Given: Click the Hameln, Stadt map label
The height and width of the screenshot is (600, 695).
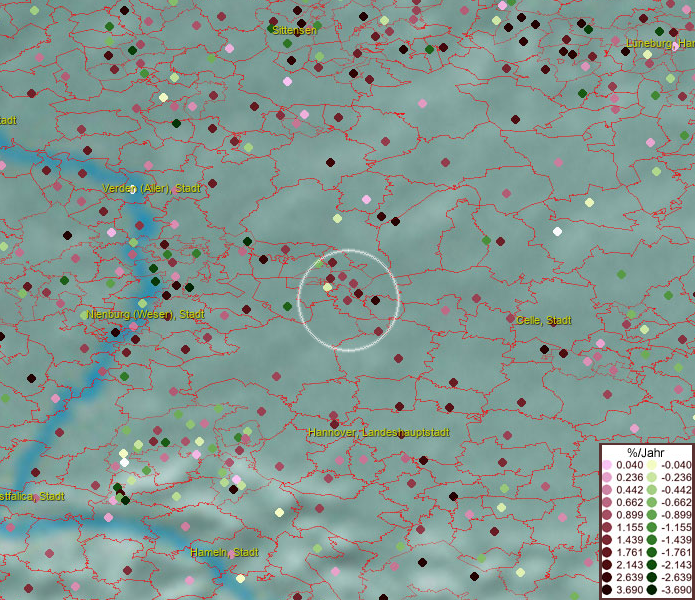Looking at the screenshot, I should [x=224, y=552].
